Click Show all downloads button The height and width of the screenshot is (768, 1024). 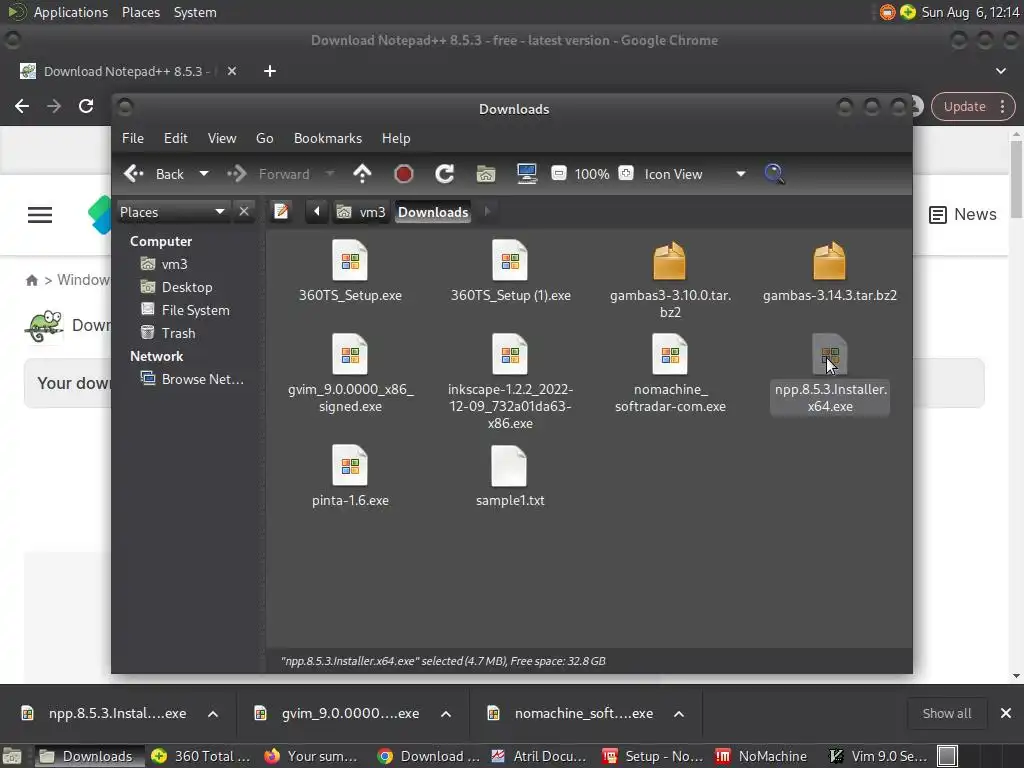pos(946,713)
